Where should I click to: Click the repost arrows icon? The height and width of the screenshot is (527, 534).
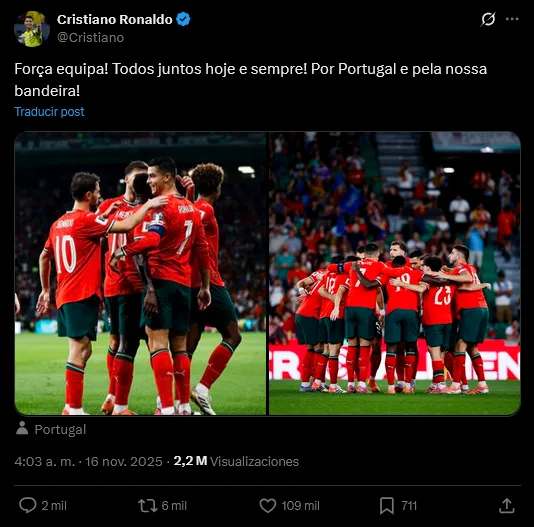[147, 506]
